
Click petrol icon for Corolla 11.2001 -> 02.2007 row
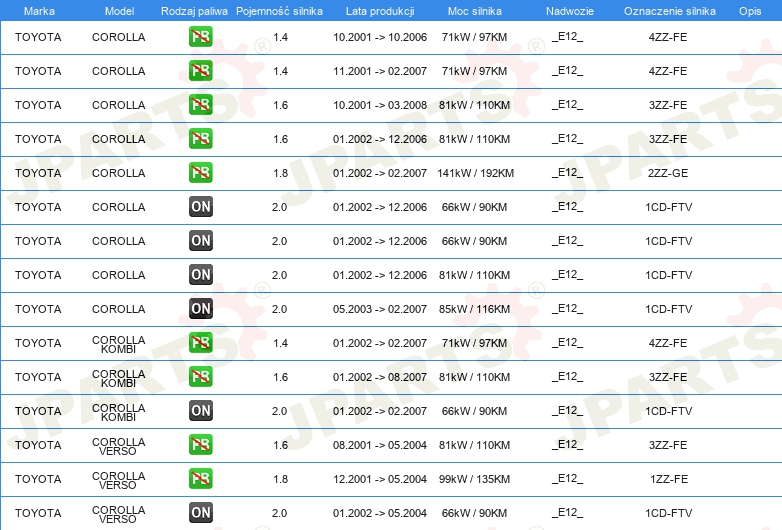[200, 71]
